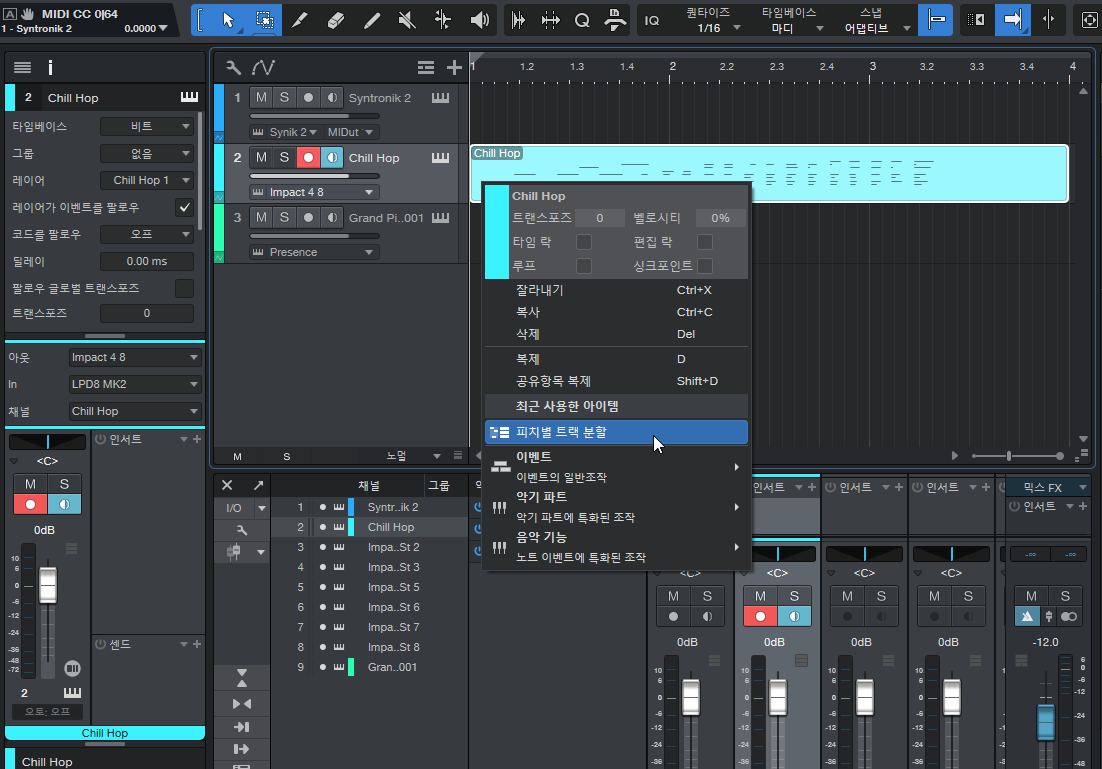This screenshot has width=1102, height=769.
Task: Select the Mute tool
Action: point(407,20)
